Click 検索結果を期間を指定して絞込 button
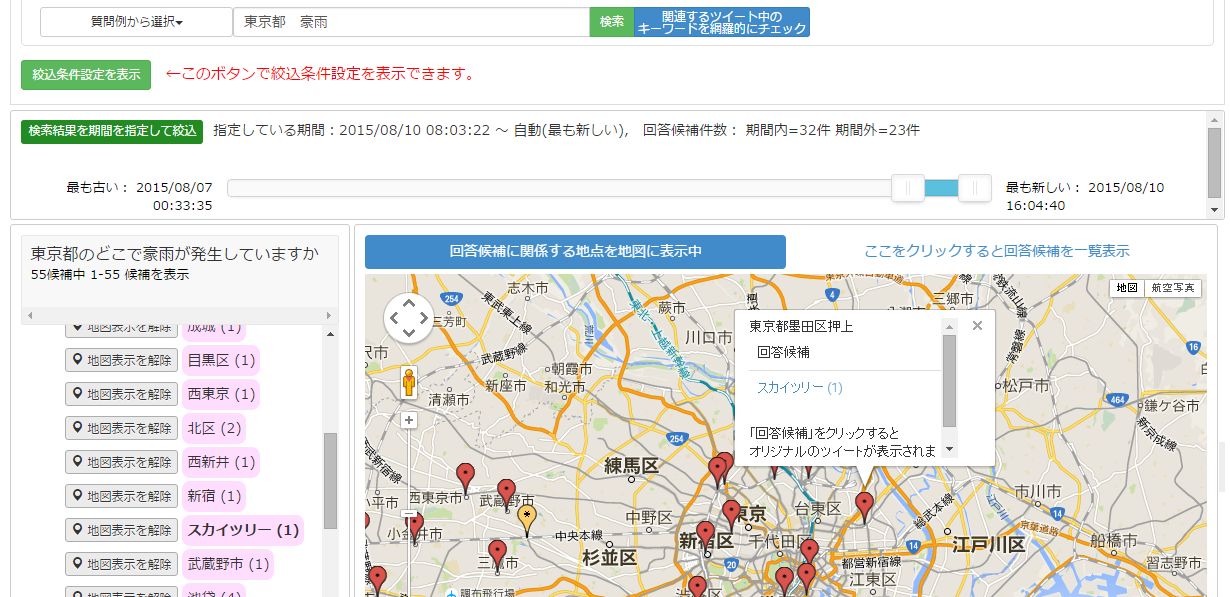The width and height of the screenshot is (1230, 597). pos(112,131)
